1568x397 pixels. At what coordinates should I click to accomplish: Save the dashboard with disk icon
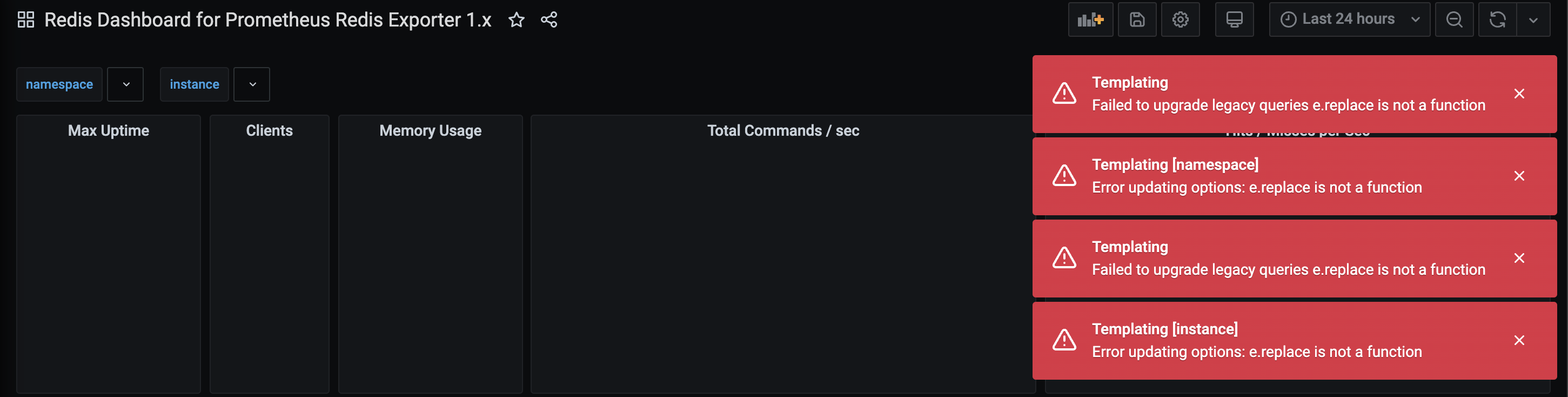[1137, 19]
